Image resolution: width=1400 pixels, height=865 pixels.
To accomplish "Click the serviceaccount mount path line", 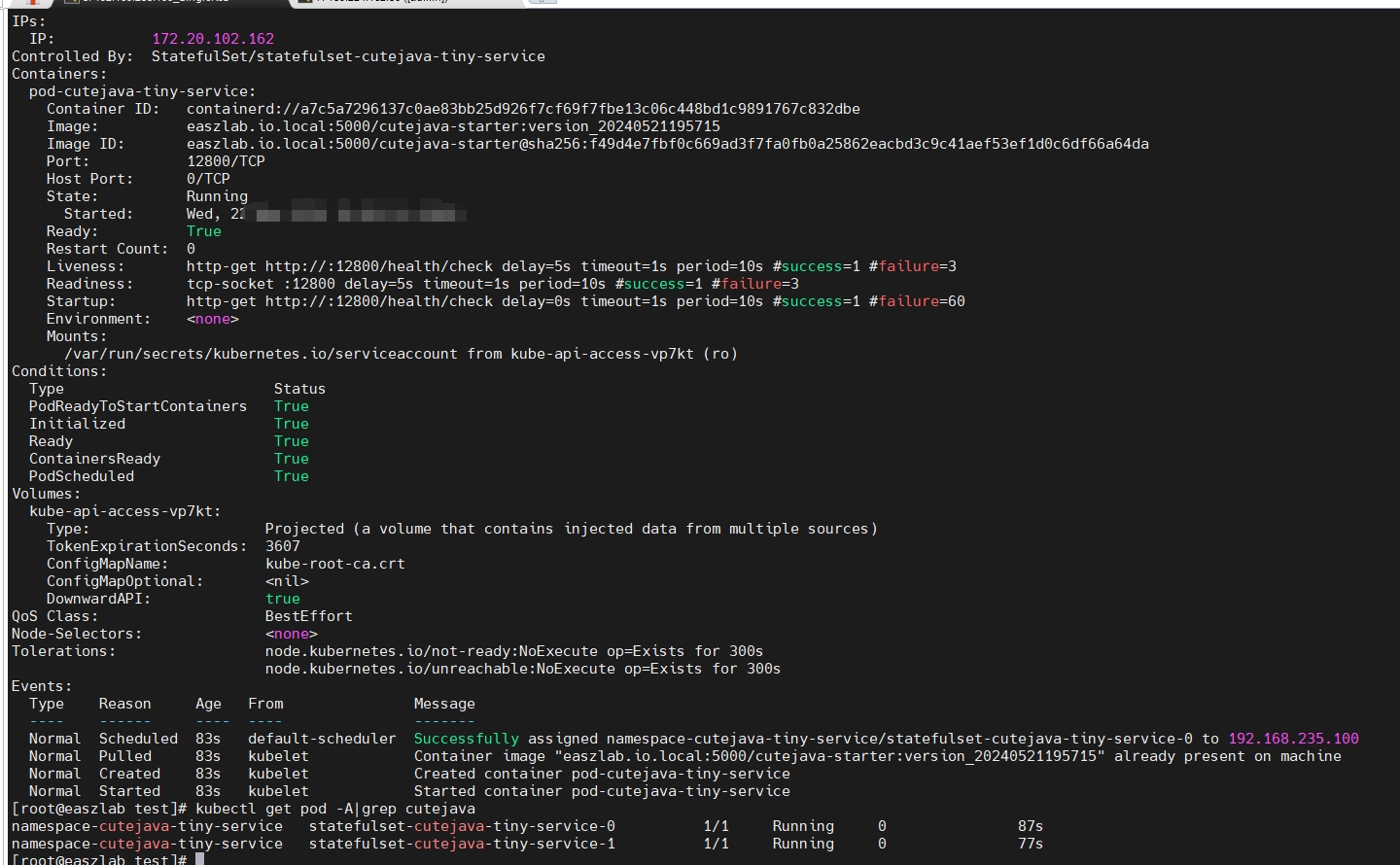I will [401, 354].
